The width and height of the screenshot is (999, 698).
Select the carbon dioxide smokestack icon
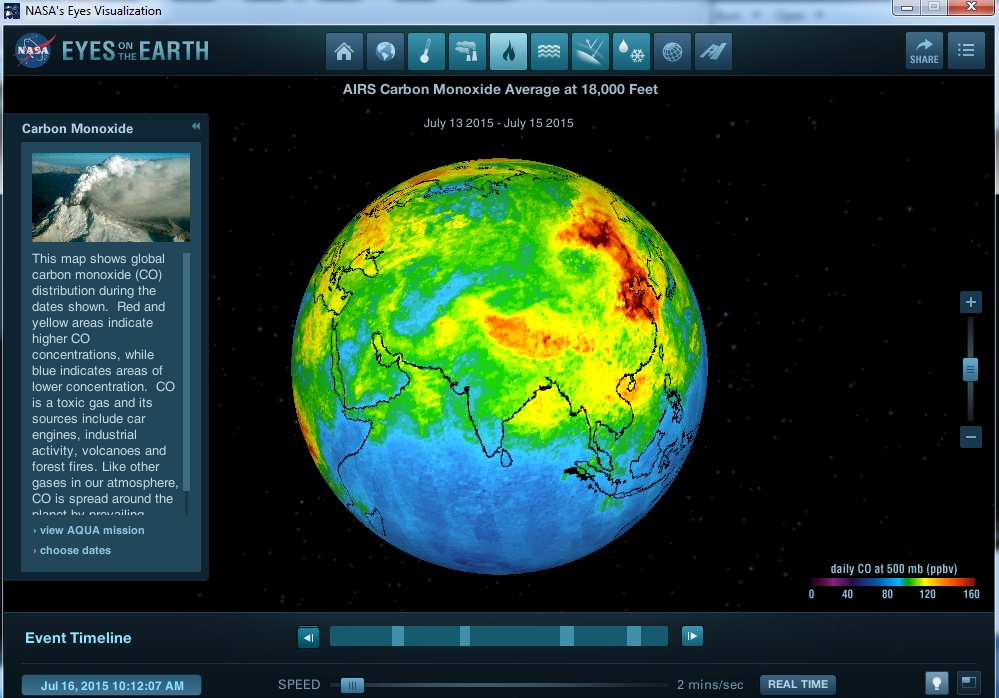pyautogui.click(x=467, y=51)
